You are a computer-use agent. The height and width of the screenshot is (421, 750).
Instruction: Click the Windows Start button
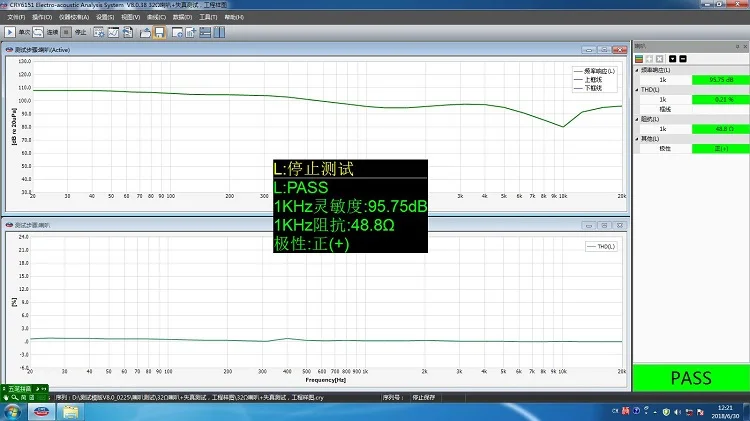12,410
